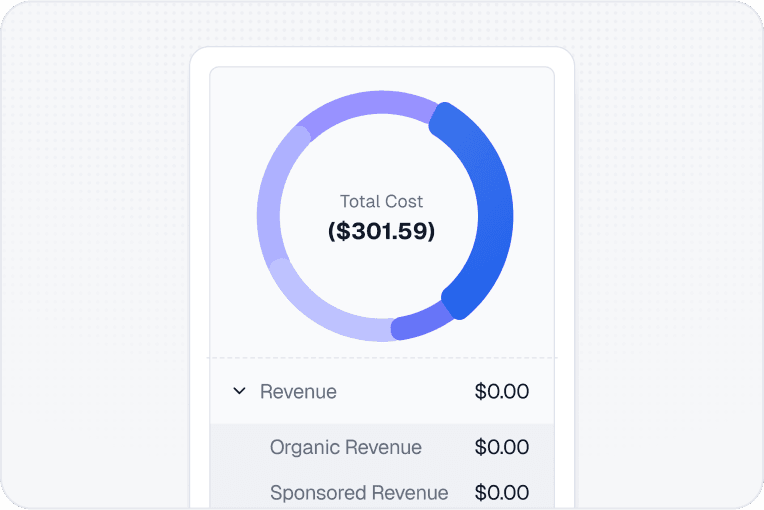Viewport: 764px width, 510px height.
Task: Click the Total Cost label in donut
Action: click(382, 202)
